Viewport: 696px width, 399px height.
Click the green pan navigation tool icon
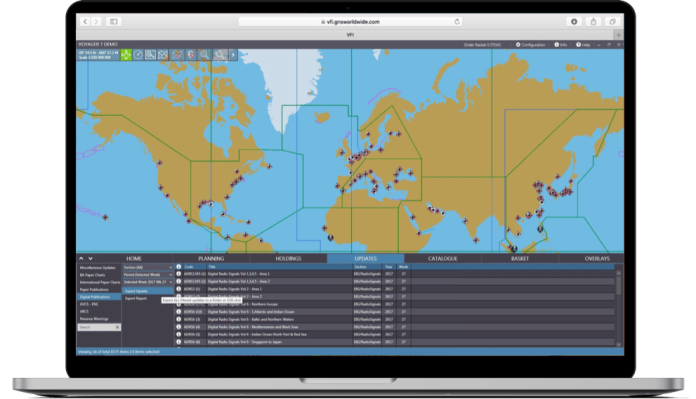click(126, 55)
